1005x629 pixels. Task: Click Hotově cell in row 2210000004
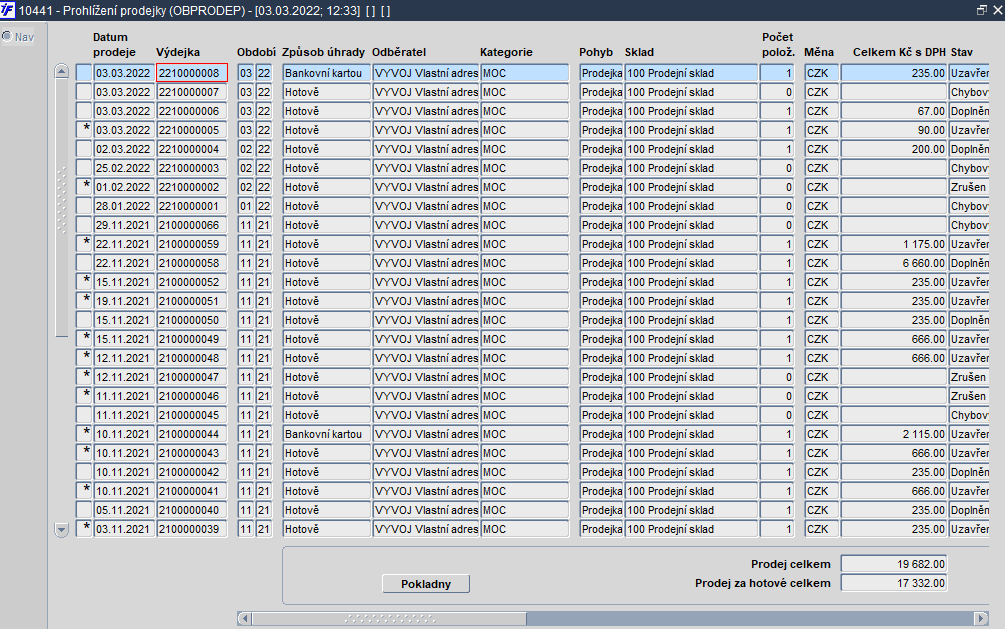tap(326, 149)
